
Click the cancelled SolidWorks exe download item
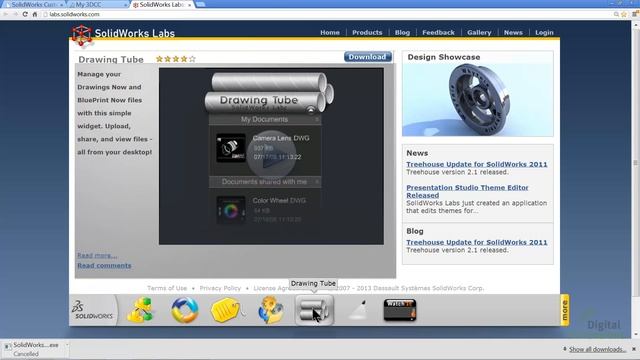coord(35,349)
